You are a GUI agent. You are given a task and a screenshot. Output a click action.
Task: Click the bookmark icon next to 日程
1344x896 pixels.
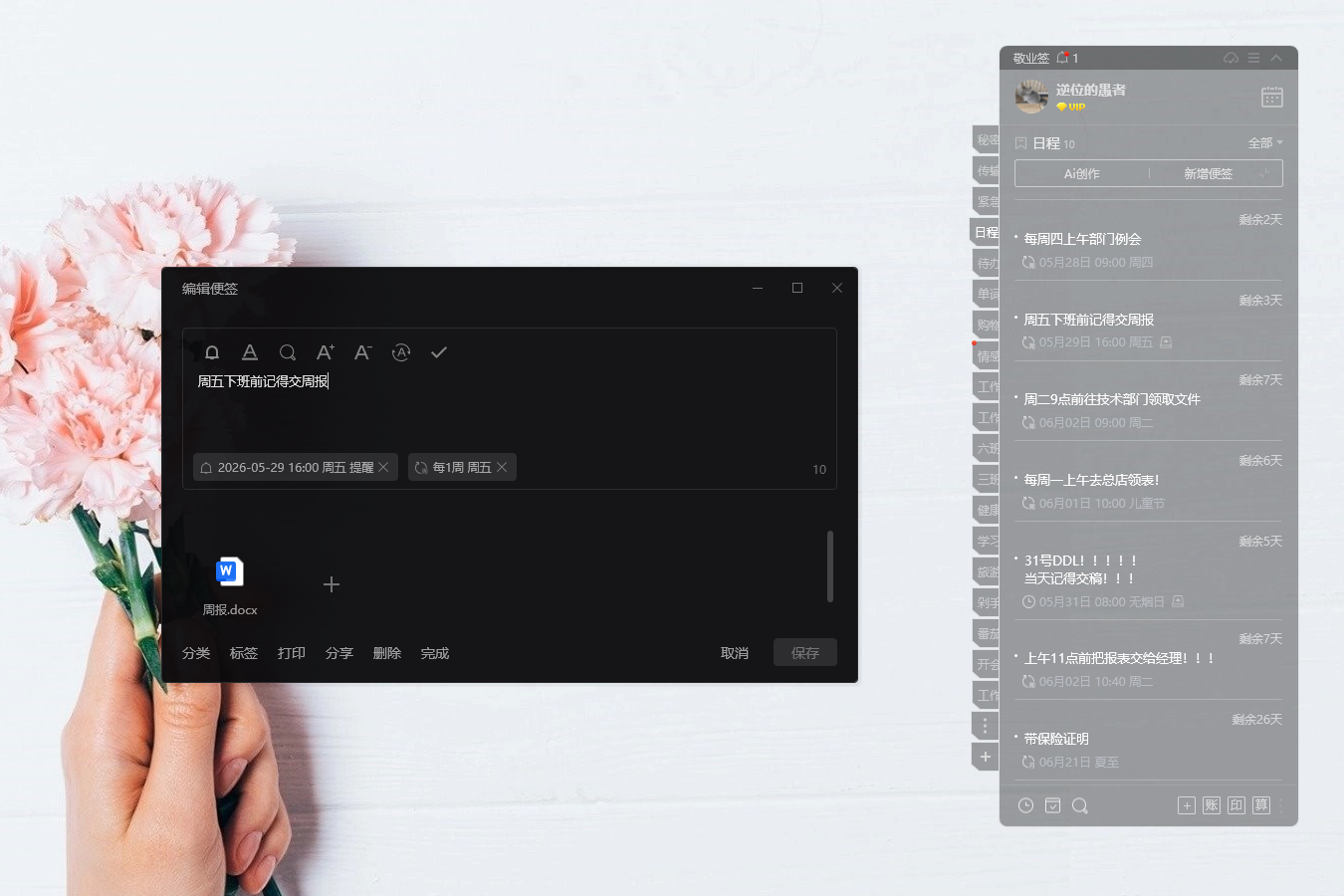click(x=1020, y=143)
